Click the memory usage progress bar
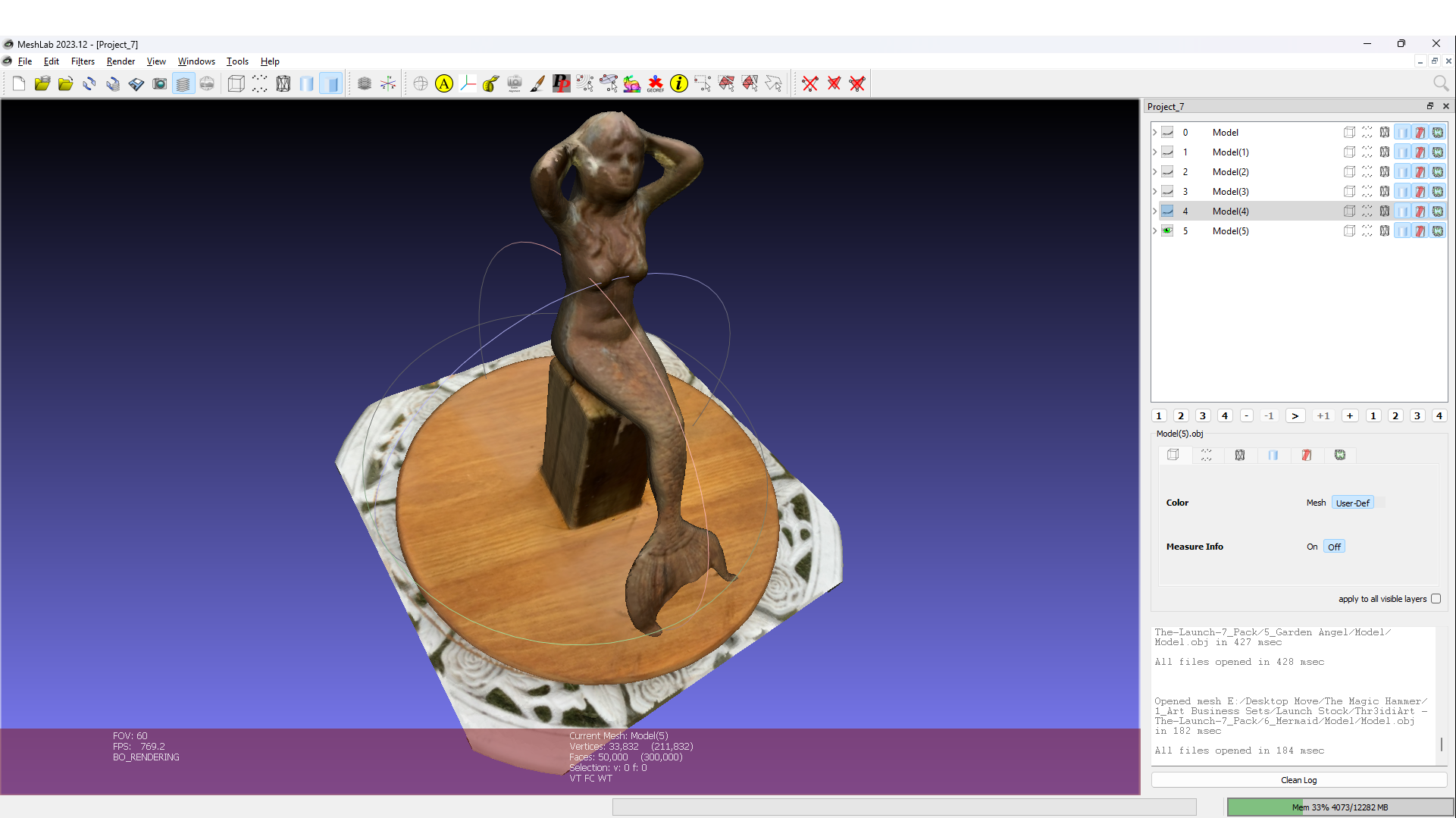1456x818 pixels. click(x=1339, y=807)
